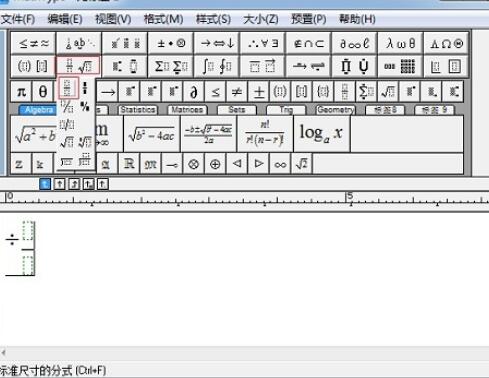Open the uppercase Greek letters palette (ΛΩΘ)
Viewport: 489px width, 378px height.
[446, 43]
